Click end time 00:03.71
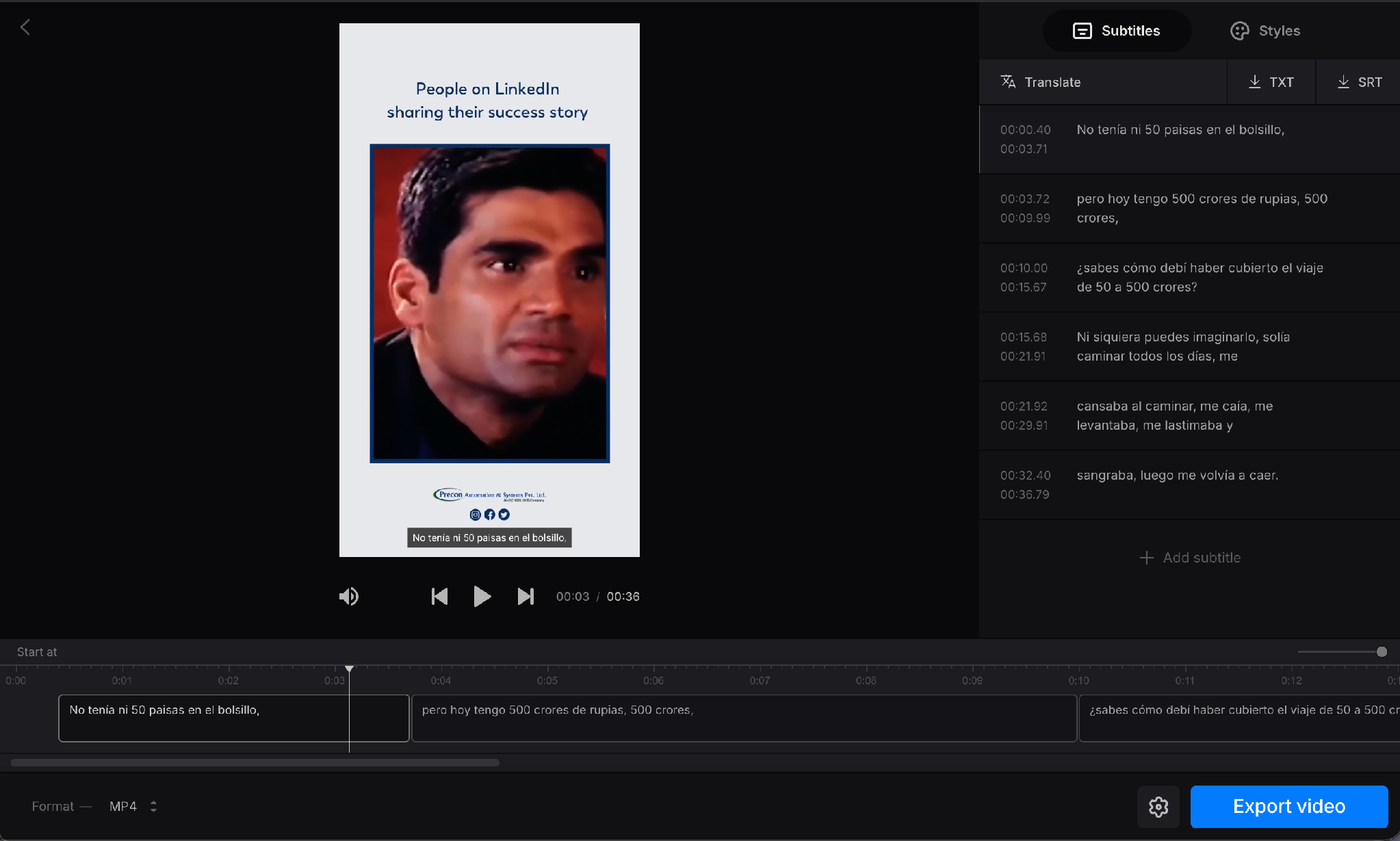The width and height of the screenshot is (1400, 841). (1024, 149)
